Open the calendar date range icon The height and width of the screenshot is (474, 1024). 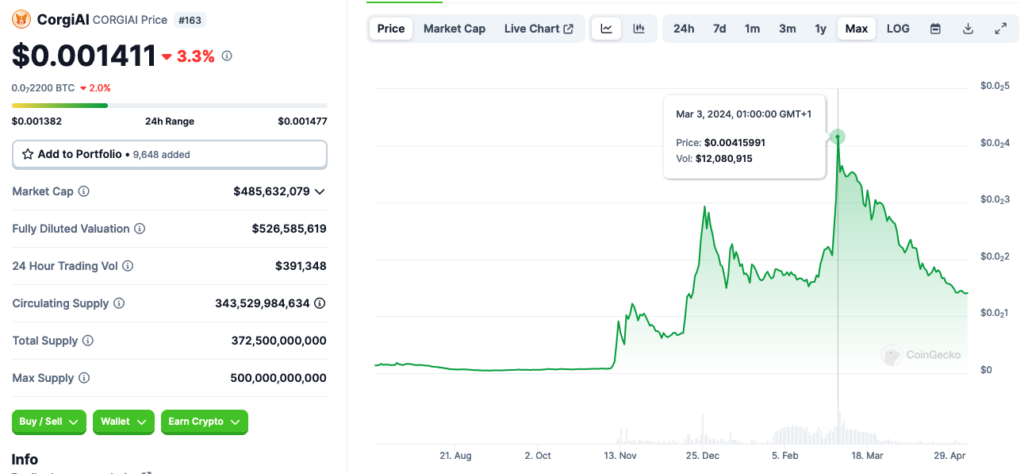point(935,29)
